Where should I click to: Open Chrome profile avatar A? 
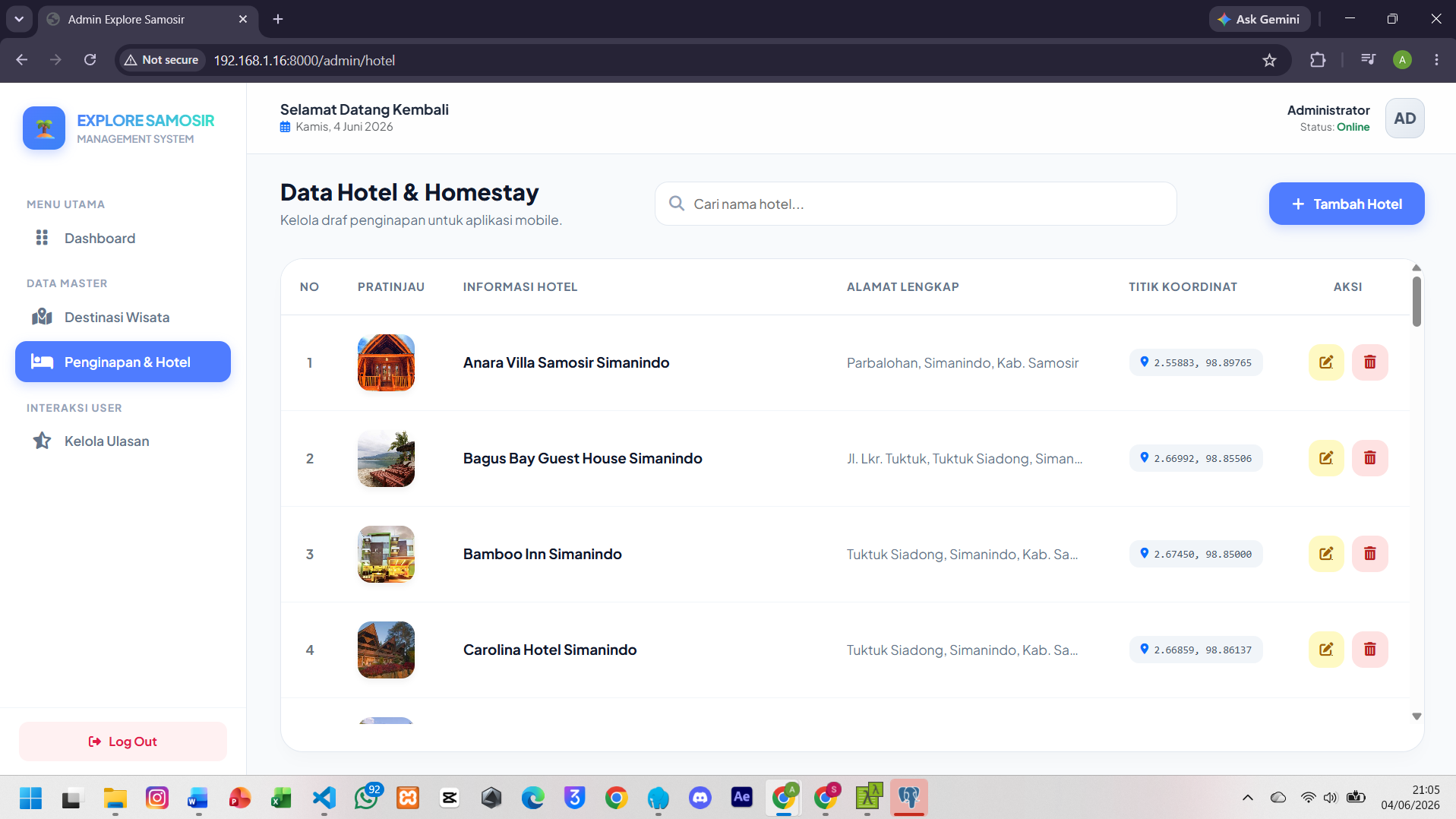tap(1402, 60)
